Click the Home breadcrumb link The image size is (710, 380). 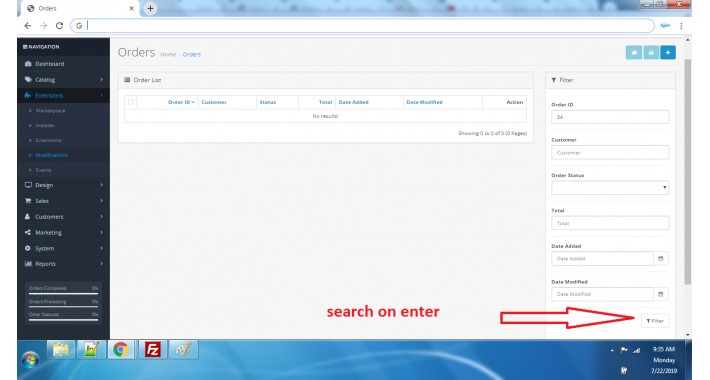pyautogui.click(x=168, y=54)
